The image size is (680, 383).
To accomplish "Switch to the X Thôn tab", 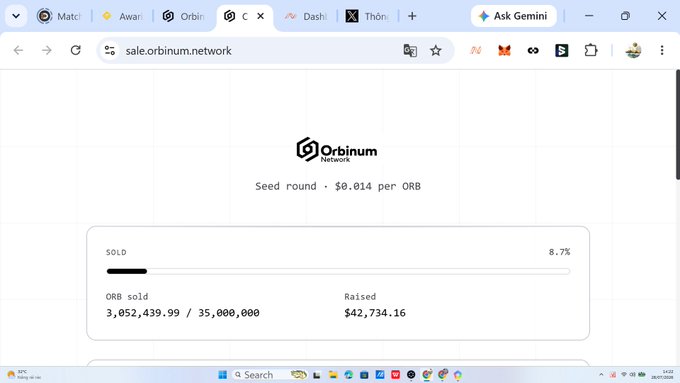I will click(x=368, y=16).
